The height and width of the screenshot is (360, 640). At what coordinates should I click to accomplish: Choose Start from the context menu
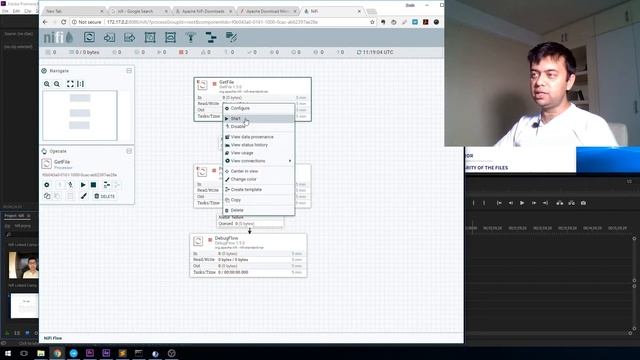click(x=259, y=118)
